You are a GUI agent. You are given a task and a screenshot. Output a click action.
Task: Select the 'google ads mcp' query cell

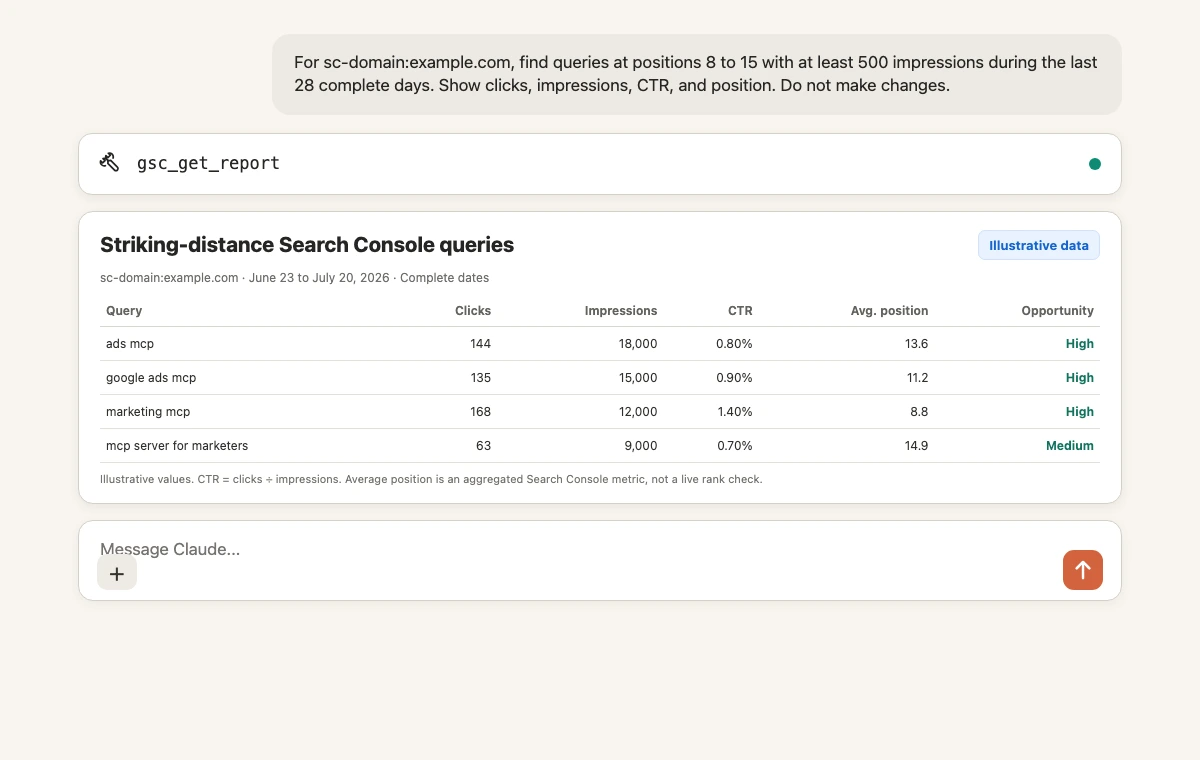(151, 378)
